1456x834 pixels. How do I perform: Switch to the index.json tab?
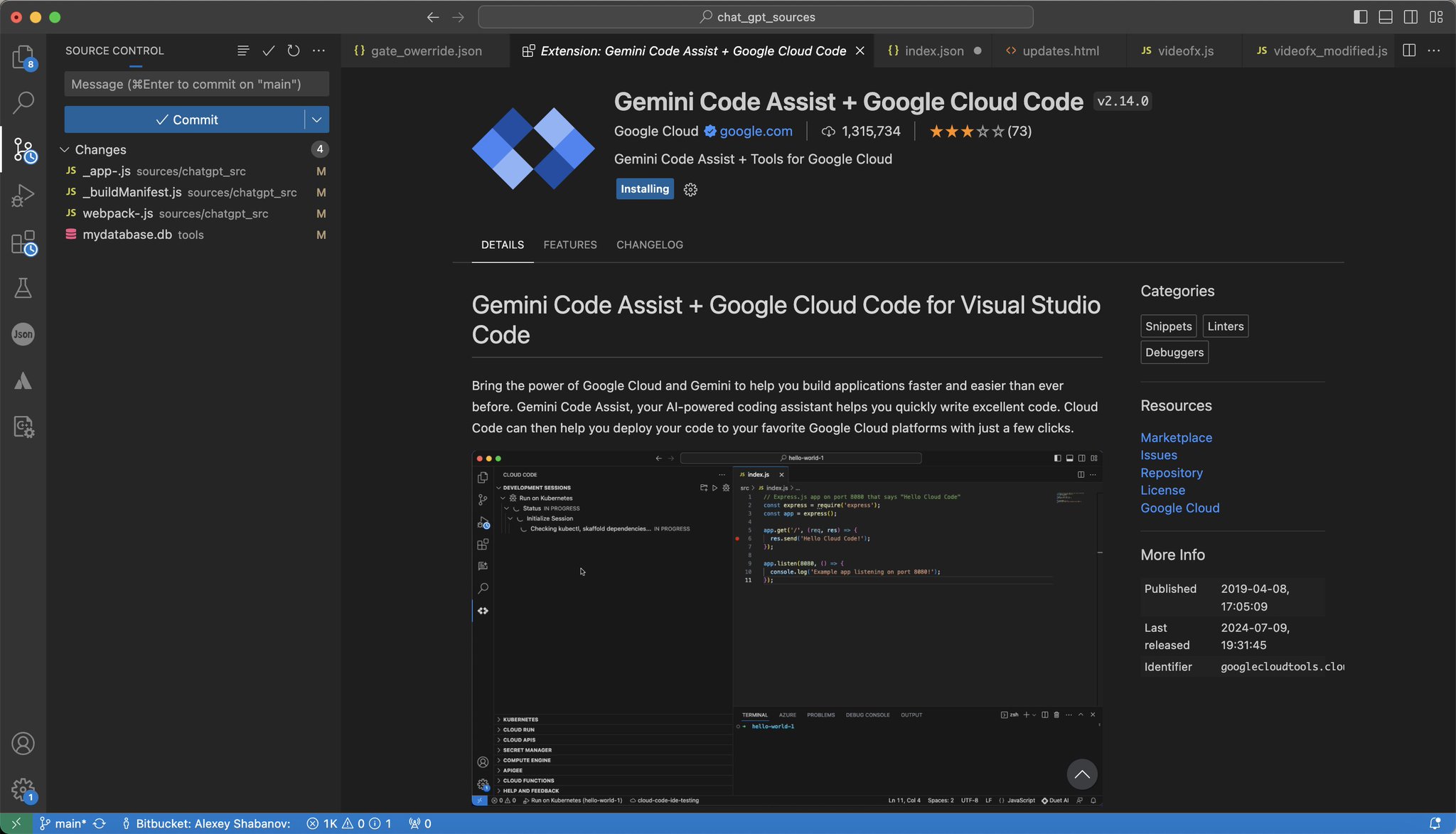pyautogui.click(x=933, y=50)
